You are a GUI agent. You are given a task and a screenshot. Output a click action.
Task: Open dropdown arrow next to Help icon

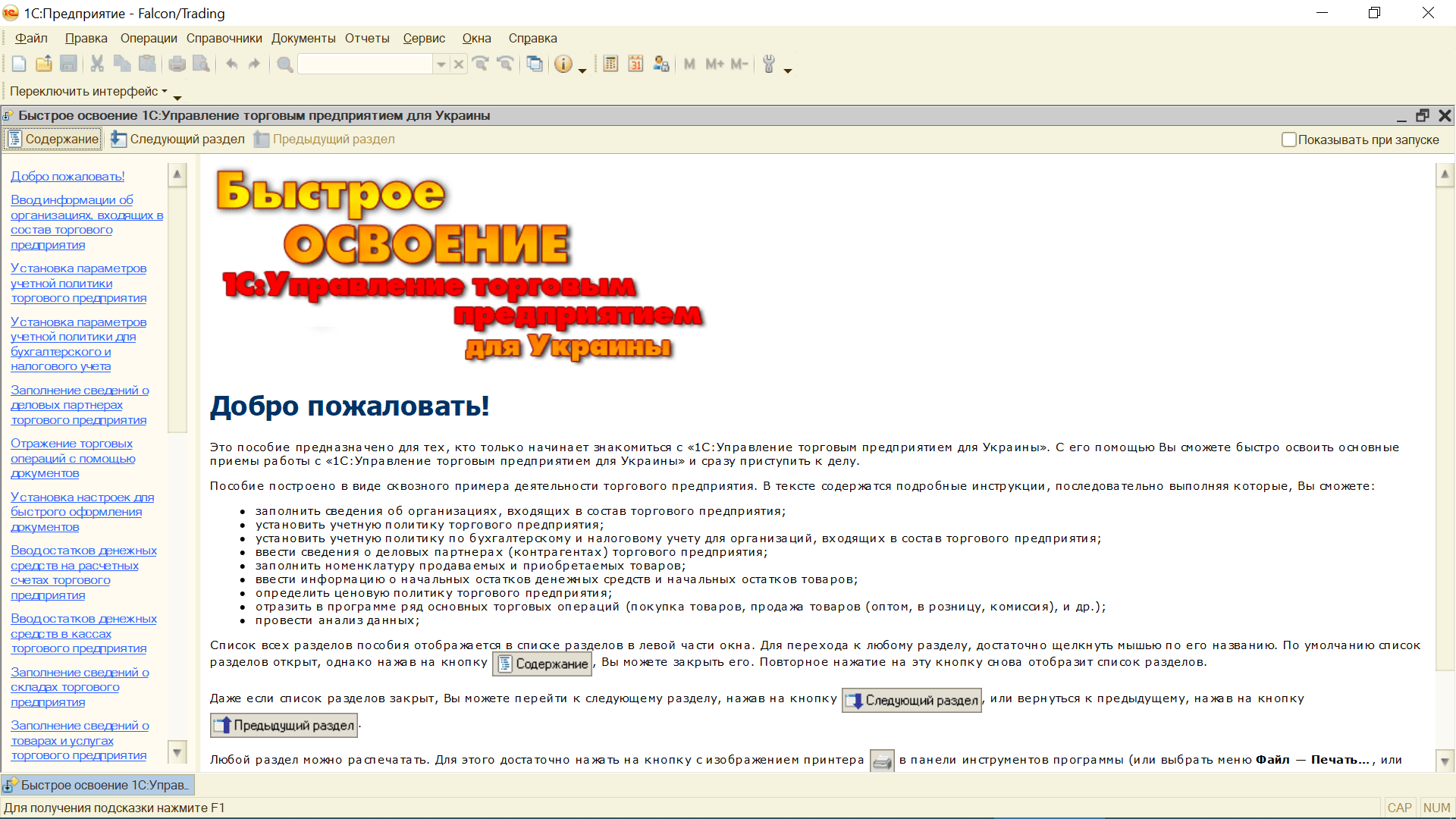pos(582,71)
